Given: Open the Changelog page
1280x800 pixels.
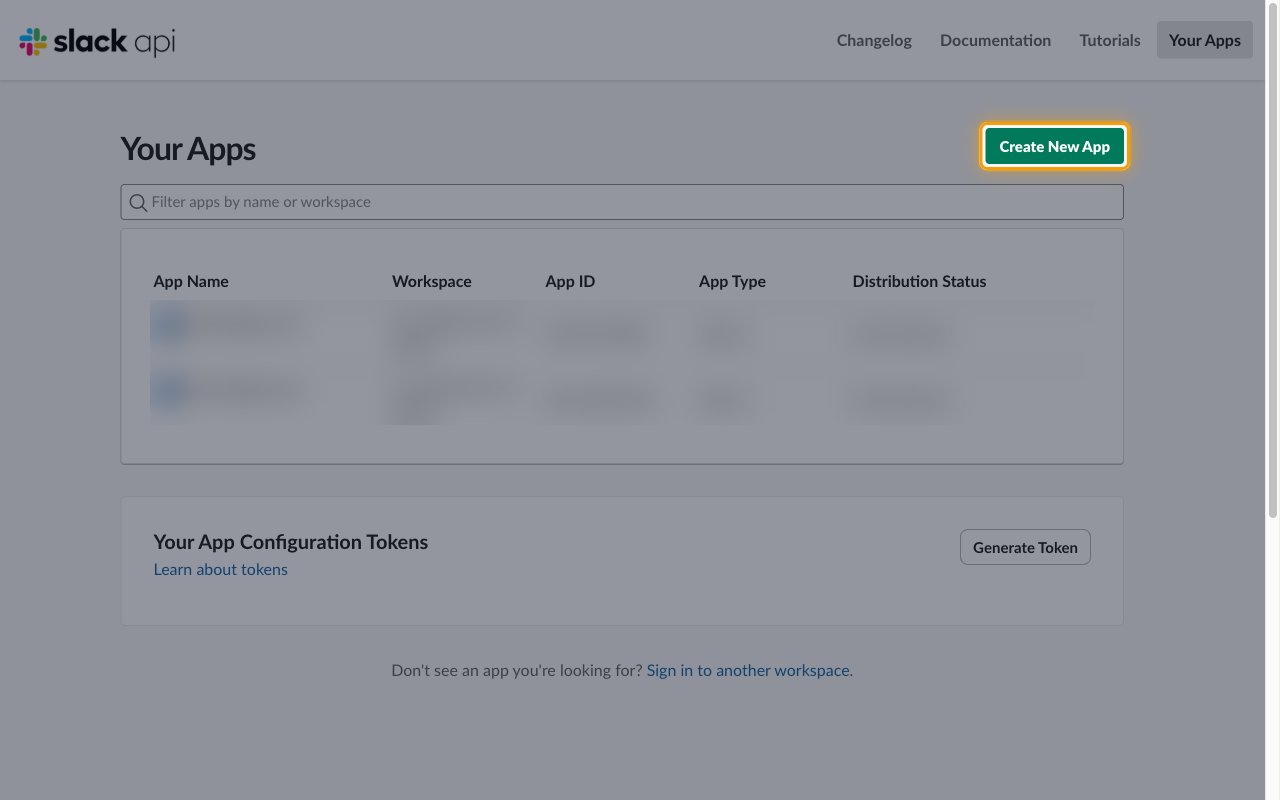Looking at the screenshot, I should coord(874,40).
